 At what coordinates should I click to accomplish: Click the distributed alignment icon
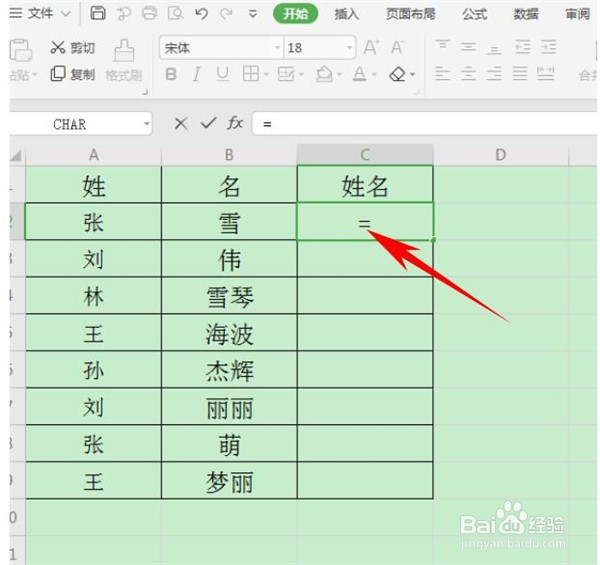pyautogui.click(x=546, y=73)
